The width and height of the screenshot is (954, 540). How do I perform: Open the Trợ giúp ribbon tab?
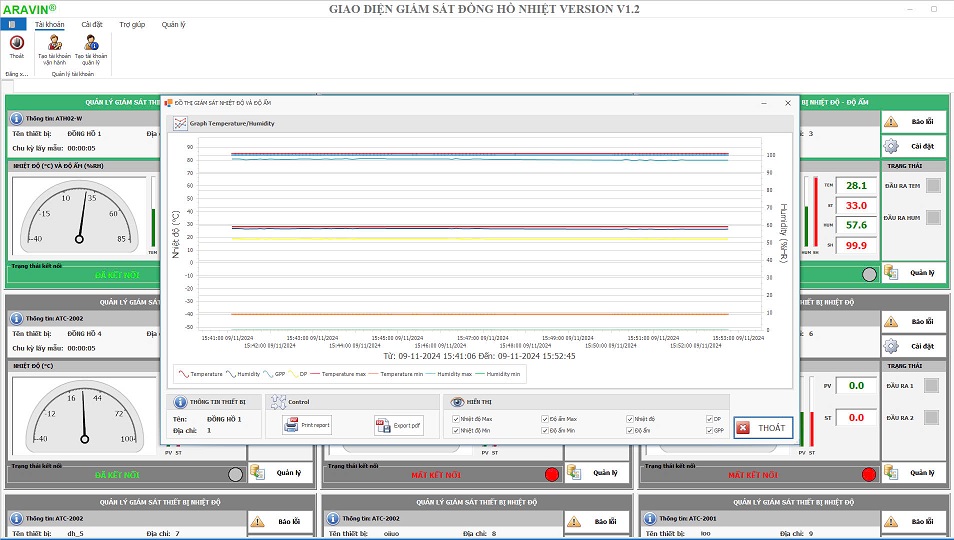click(131, 24)
